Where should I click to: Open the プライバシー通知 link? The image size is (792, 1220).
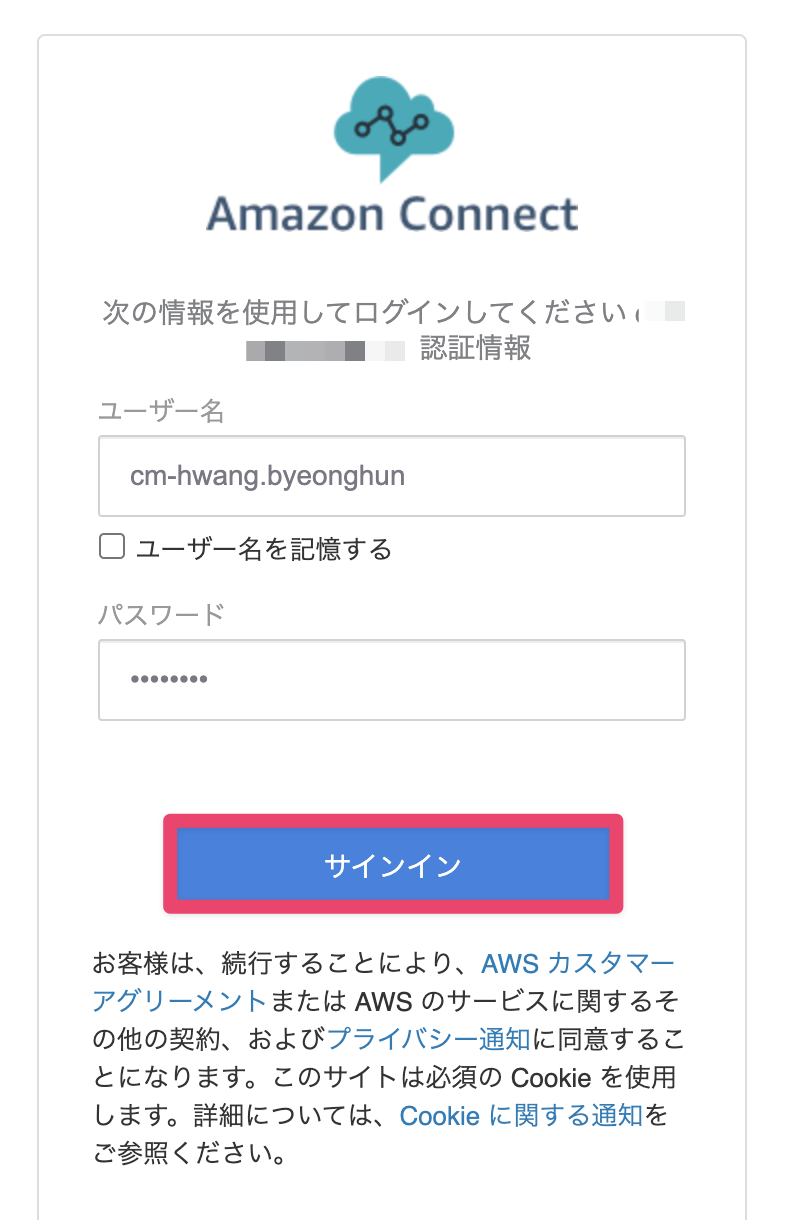tap(428, 1038)
